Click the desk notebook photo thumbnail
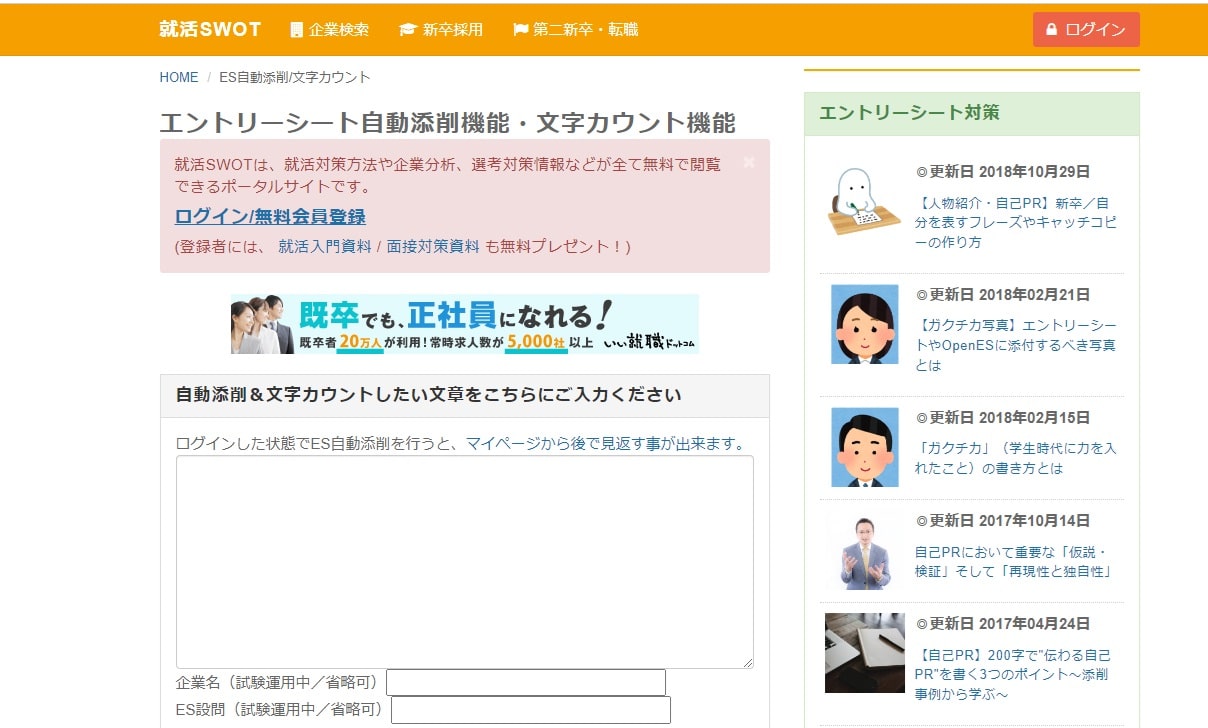 coord(865,653)
